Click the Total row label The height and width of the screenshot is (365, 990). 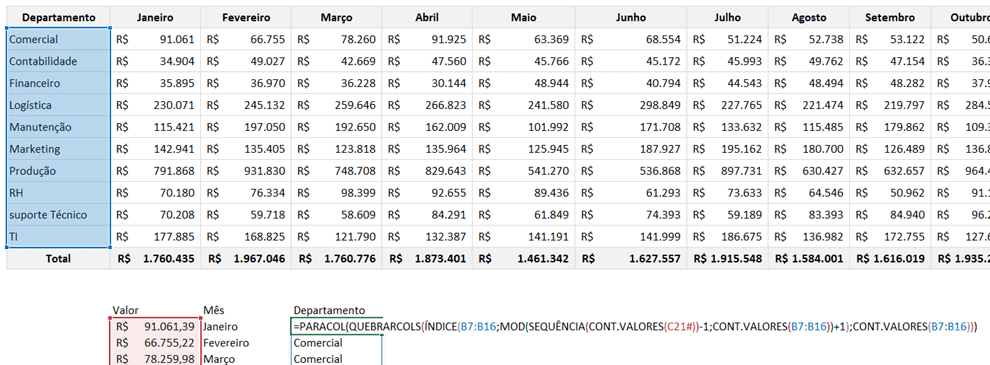pyautogui.click(x=59, y=259)
